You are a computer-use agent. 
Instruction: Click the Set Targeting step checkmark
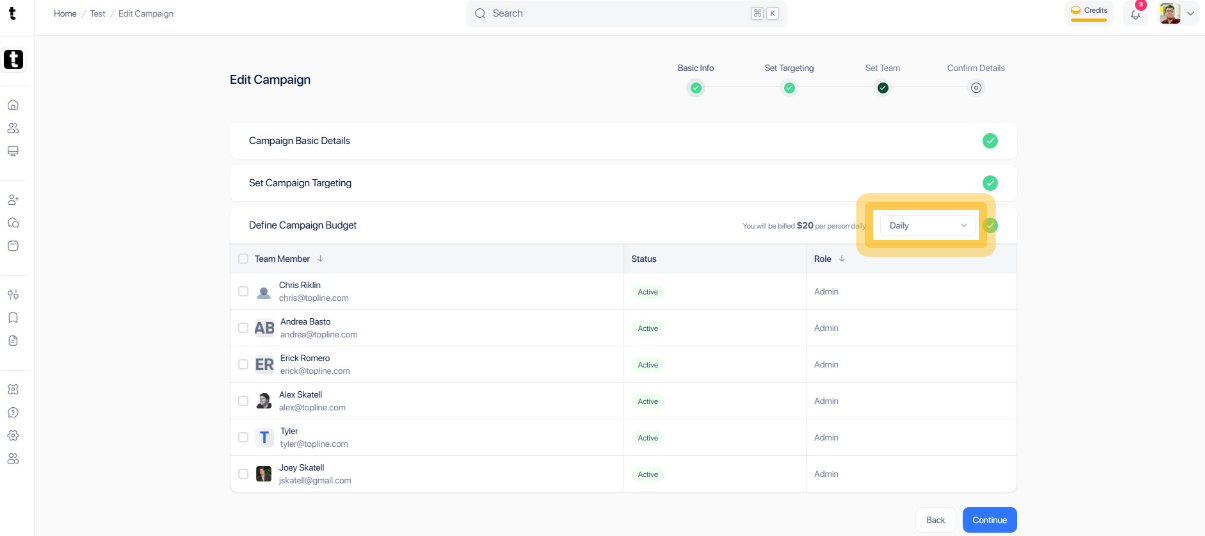pos(789,88)
